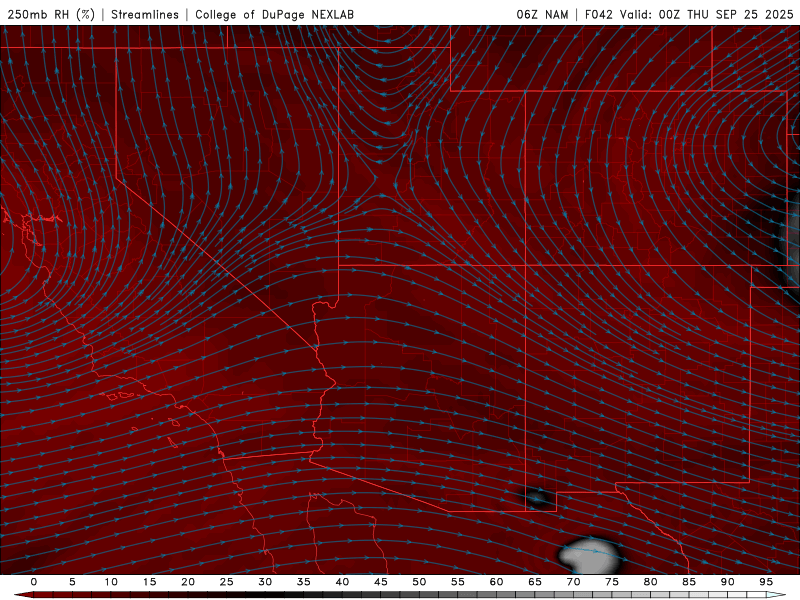Select the 10 value on the RH scale

click(x=111, y=582)
